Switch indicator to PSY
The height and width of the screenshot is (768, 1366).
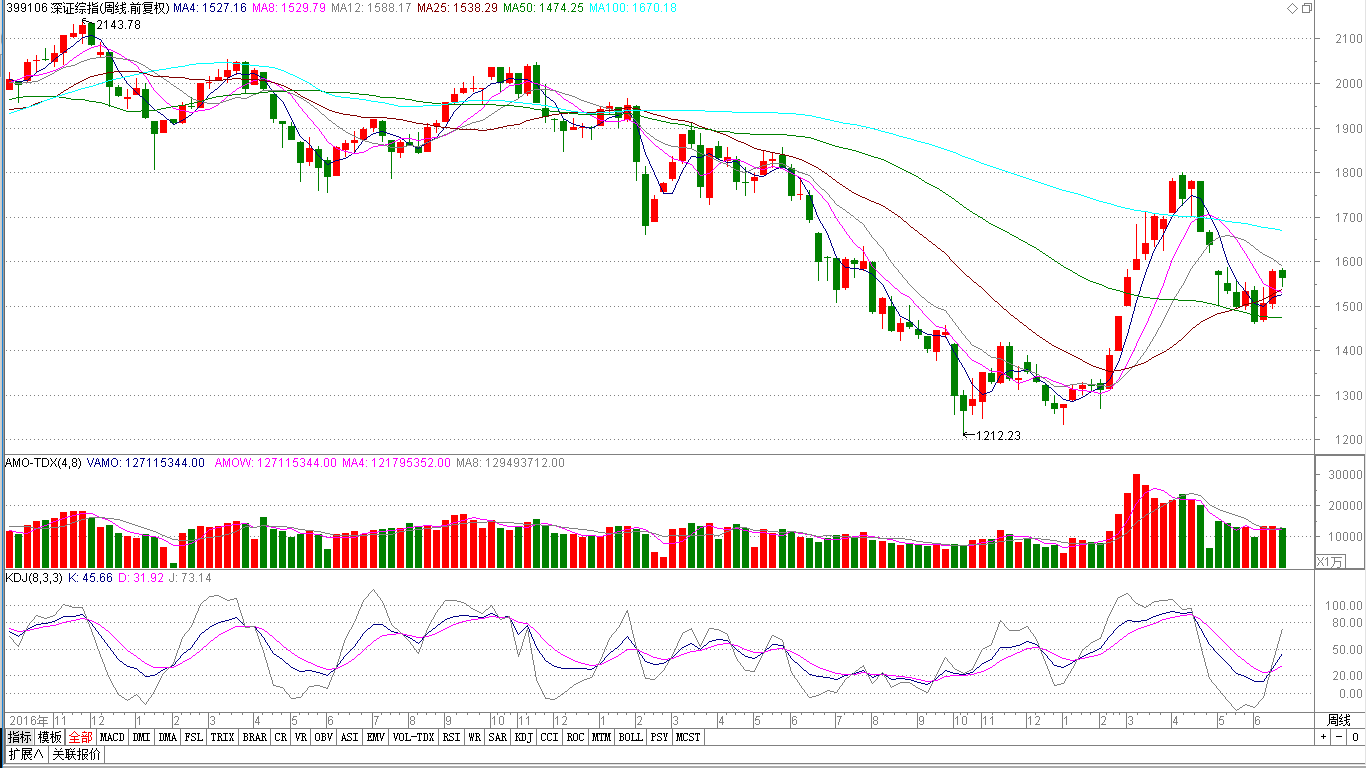659,737
